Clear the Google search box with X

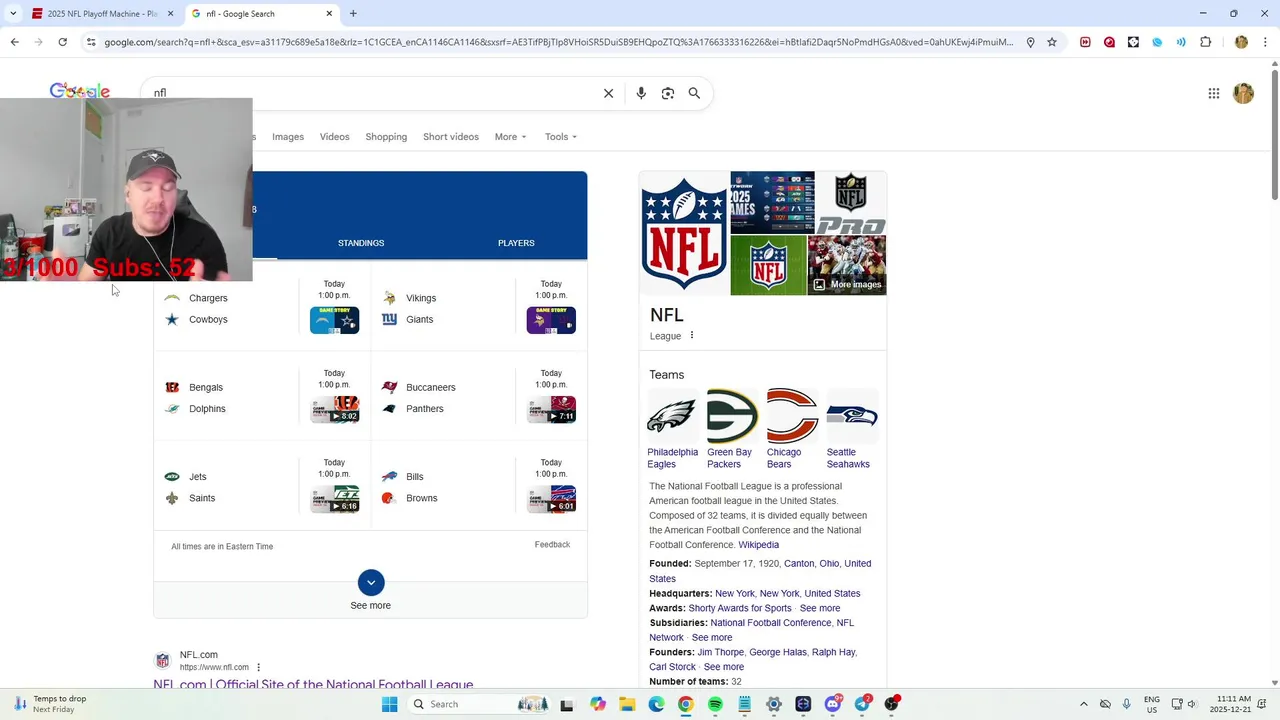608,93
